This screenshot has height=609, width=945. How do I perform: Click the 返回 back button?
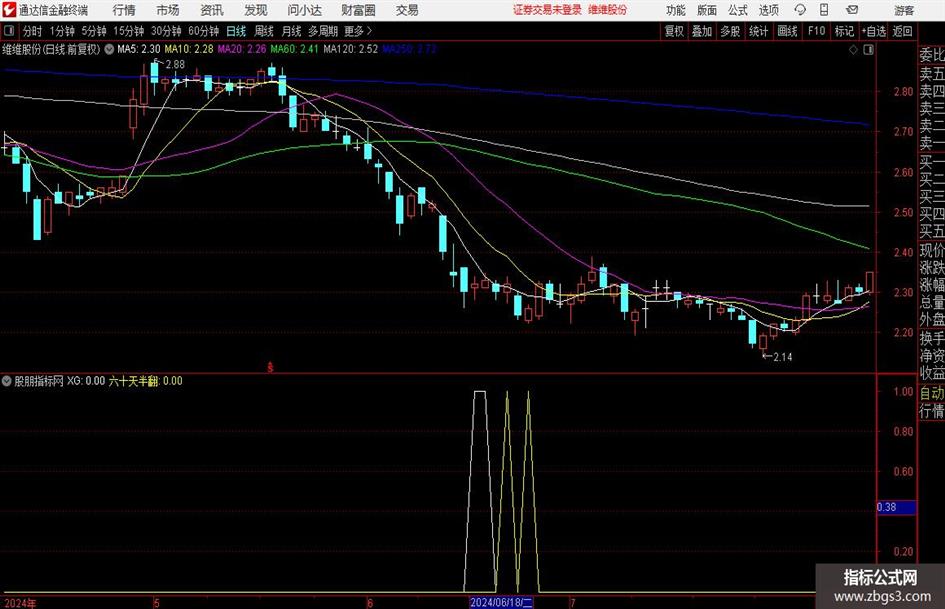click(902, 31)
